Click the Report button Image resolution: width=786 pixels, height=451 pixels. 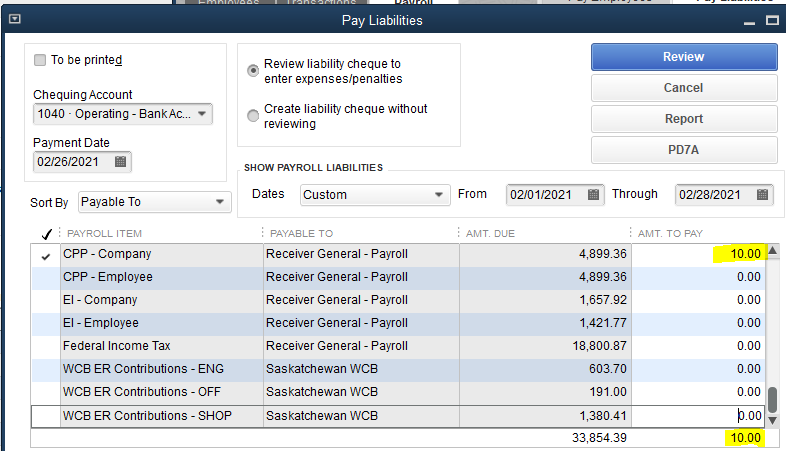[x=684, y=119]
